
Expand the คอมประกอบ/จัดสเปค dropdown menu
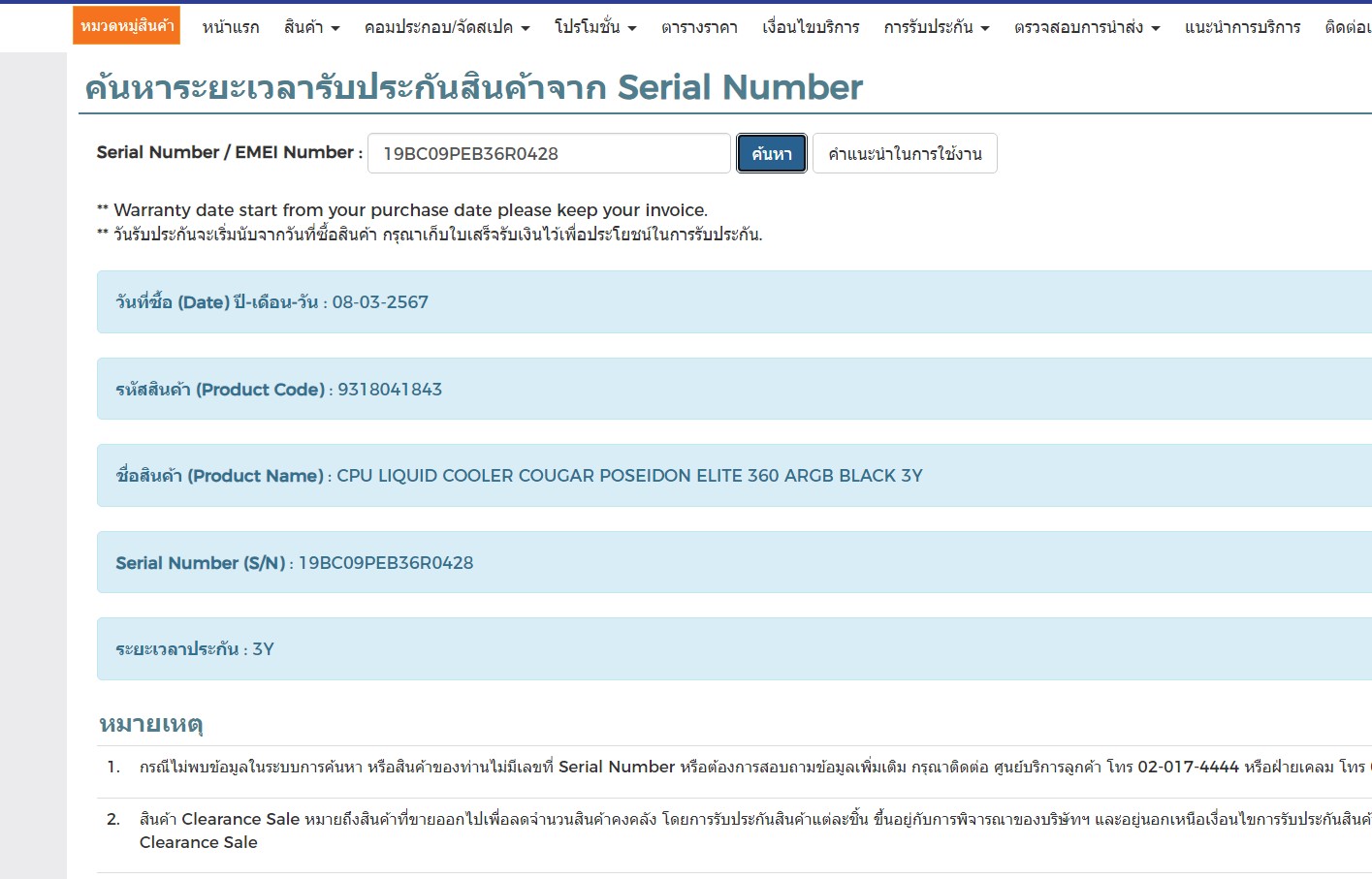point(447,27)
